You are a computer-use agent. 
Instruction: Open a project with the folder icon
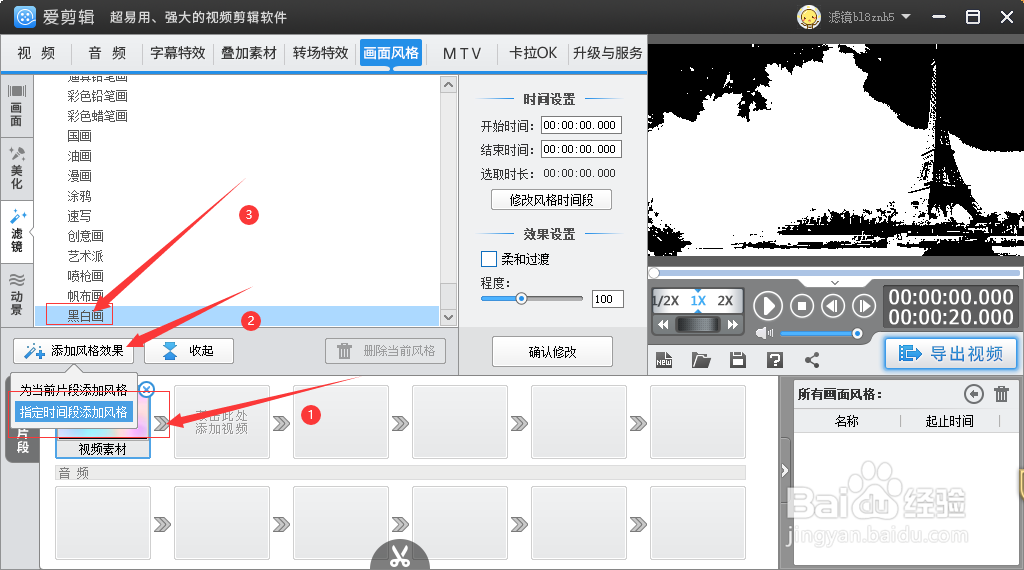[701, 360]
